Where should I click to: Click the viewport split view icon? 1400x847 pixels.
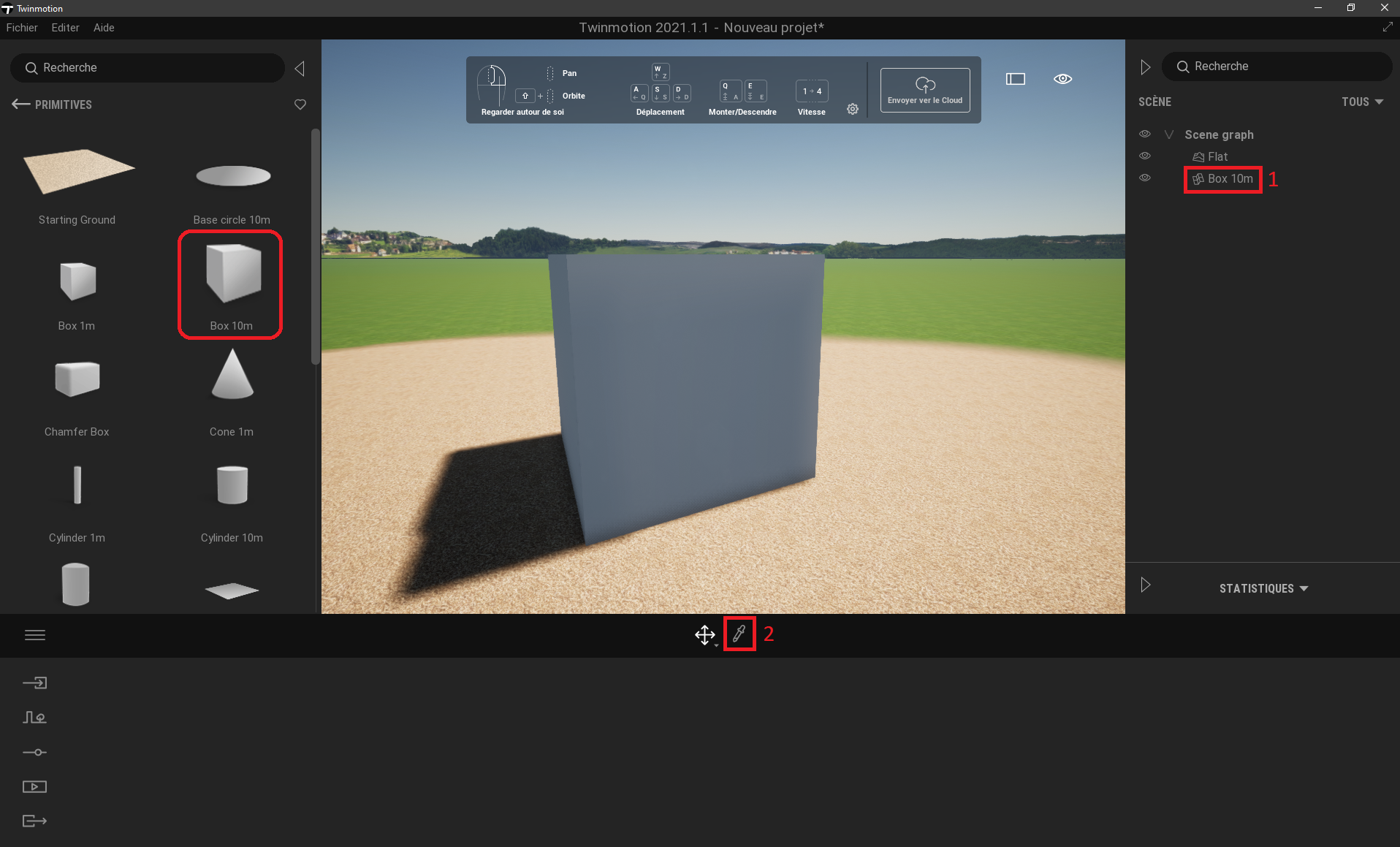point(1015,79)
